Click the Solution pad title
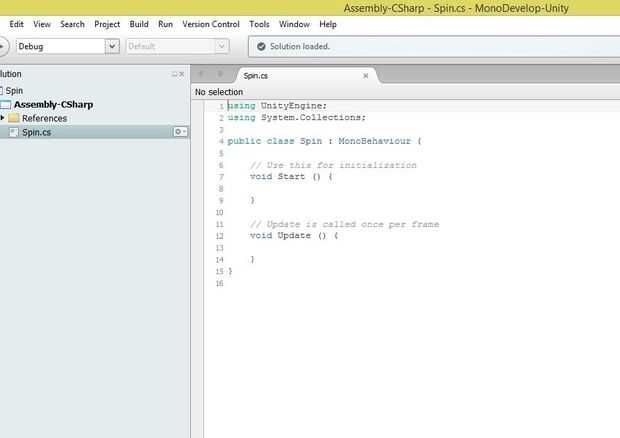 point(11,74)
